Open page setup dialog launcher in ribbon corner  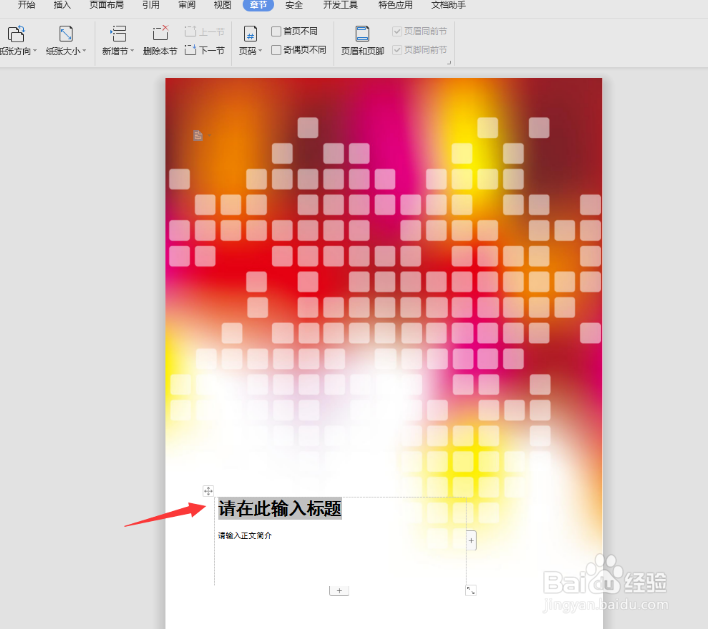[x=449, y=63]
